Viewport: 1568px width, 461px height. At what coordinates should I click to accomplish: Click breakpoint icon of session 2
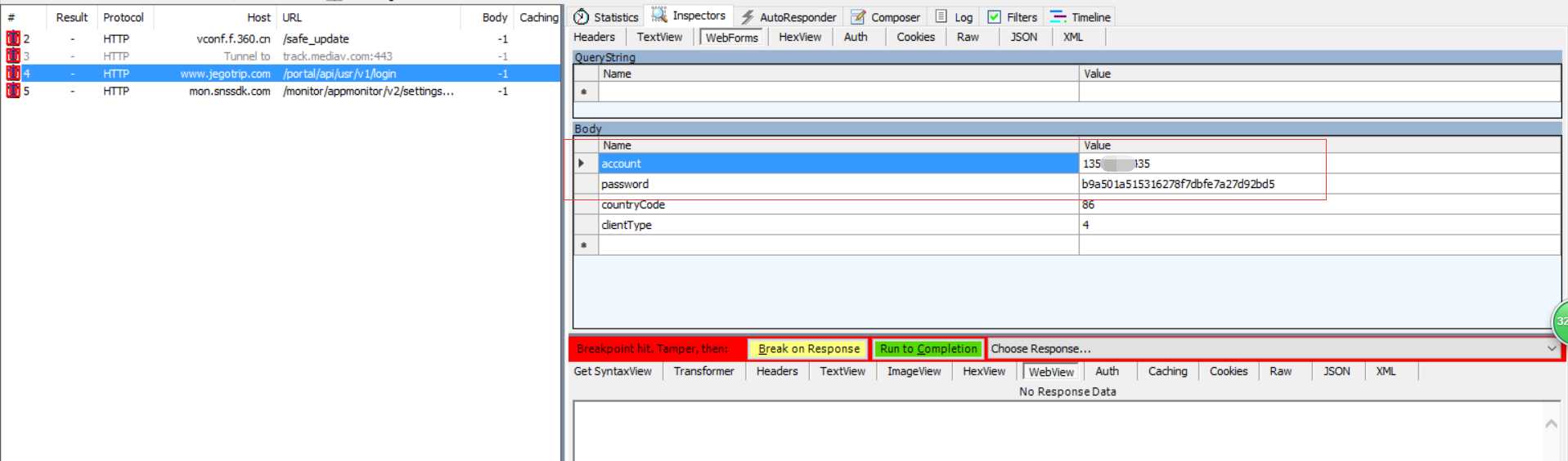coord(13,38)
